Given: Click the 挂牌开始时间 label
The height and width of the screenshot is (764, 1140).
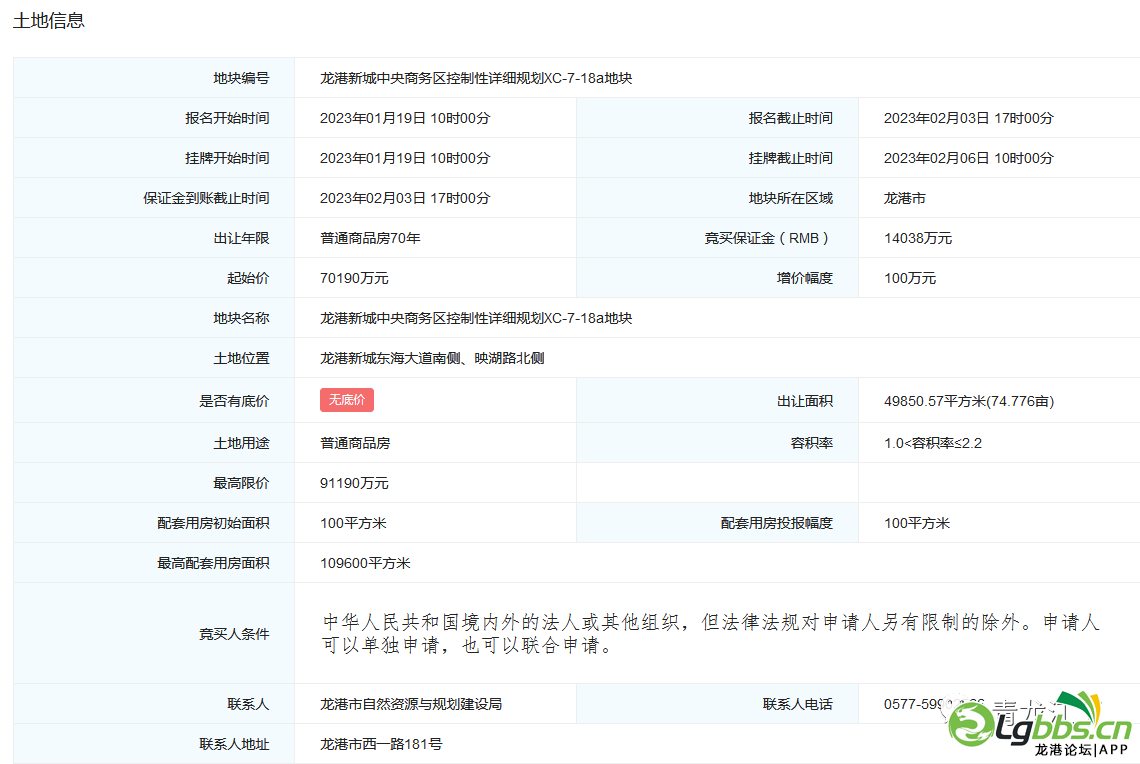Looking at the screenshot, I should click(x=227, y=158).
